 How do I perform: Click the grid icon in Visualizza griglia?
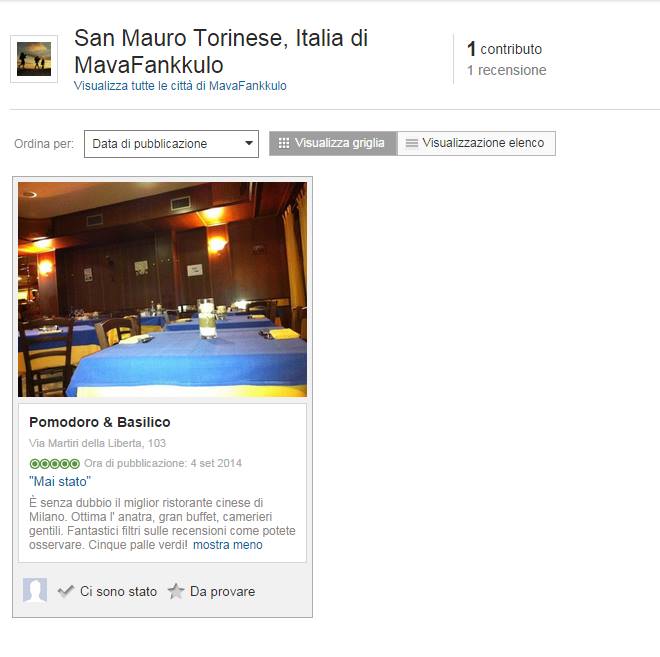(284, 143)
